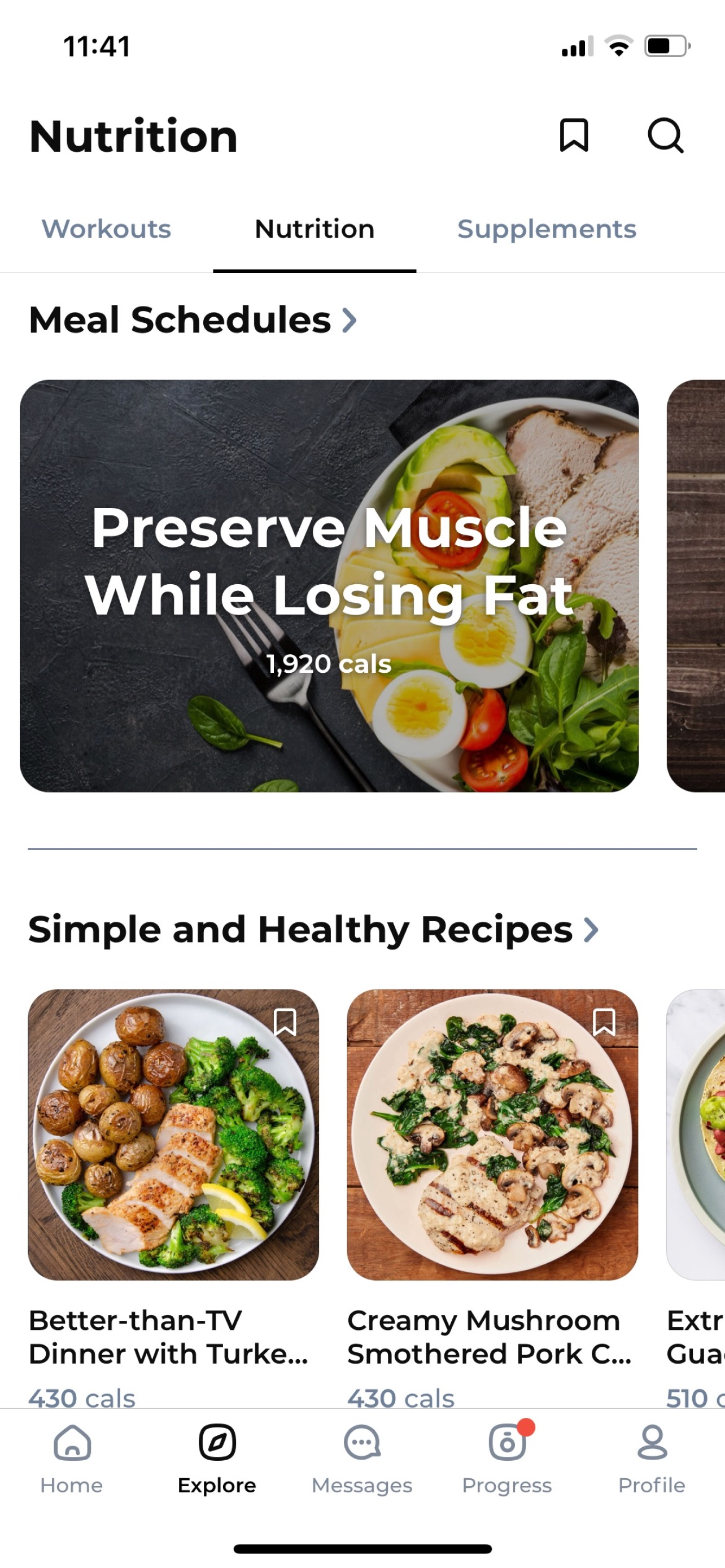This screenshot has height=1568, width=725.
Task: Bookmark the Better-than-TV Dinner recipe
Action: pyautogui.click(x=285, y=1022)
